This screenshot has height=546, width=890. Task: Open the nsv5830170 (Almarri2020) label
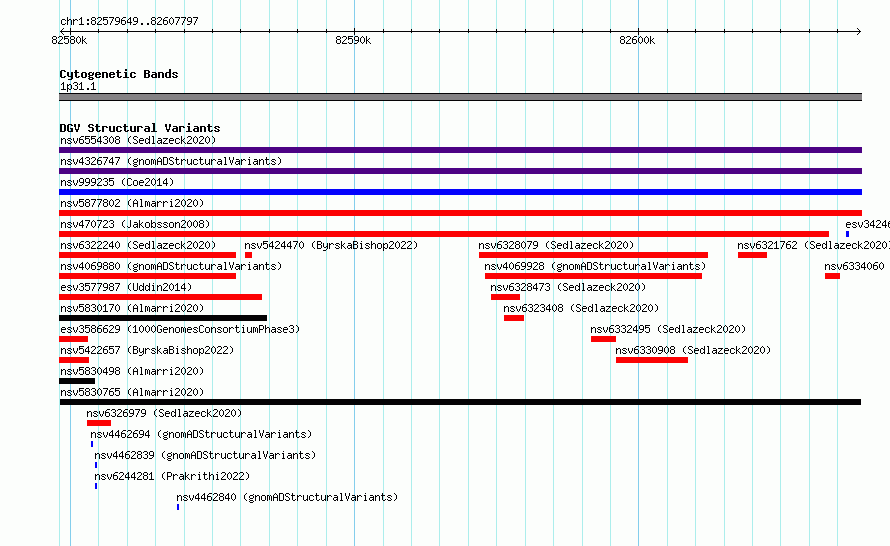click(x=132, y=308)
